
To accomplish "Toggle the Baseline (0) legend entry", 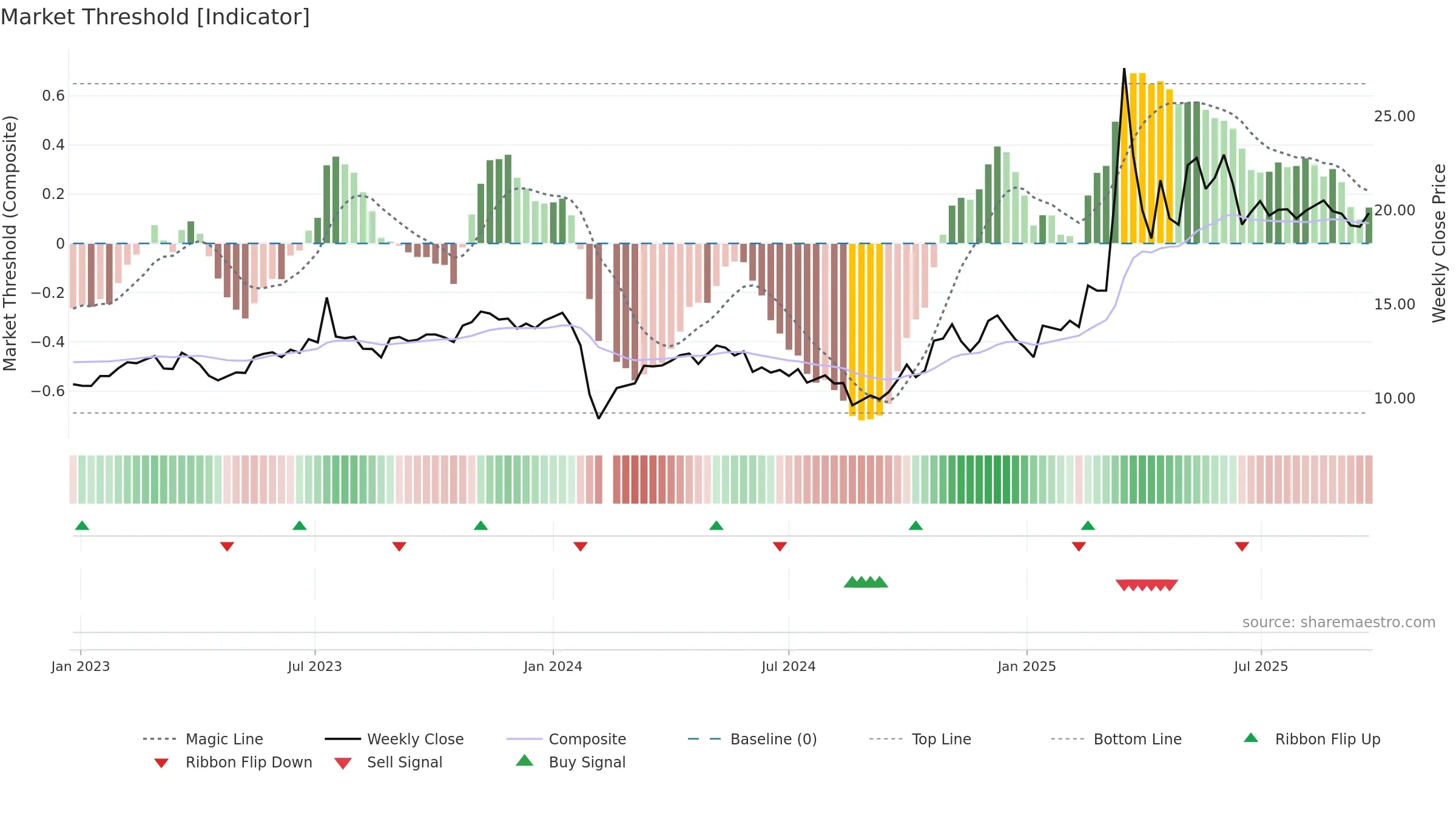I will point(752,739).
